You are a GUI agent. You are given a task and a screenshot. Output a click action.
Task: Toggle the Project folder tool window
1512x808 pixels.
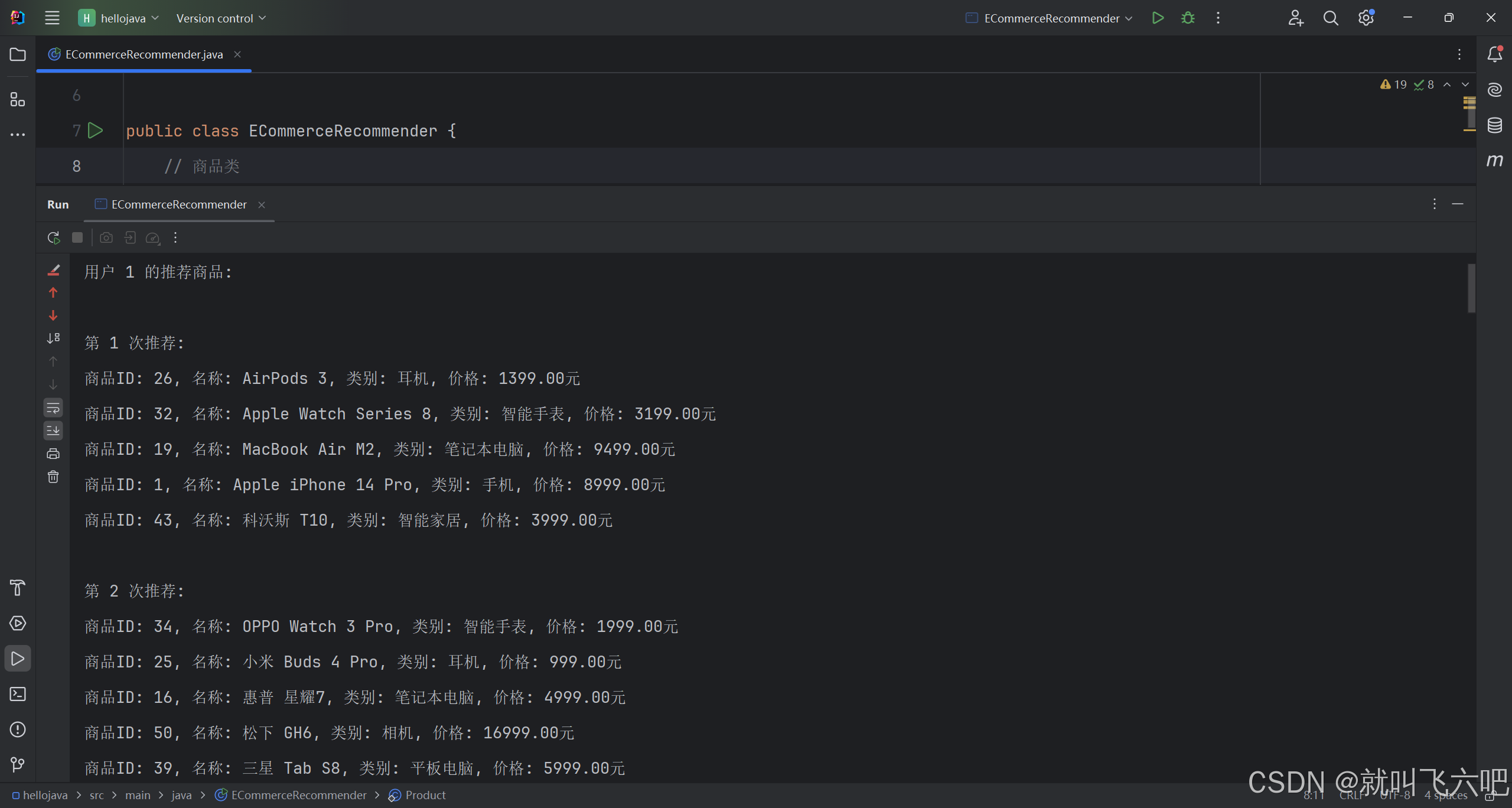[18, 54]
